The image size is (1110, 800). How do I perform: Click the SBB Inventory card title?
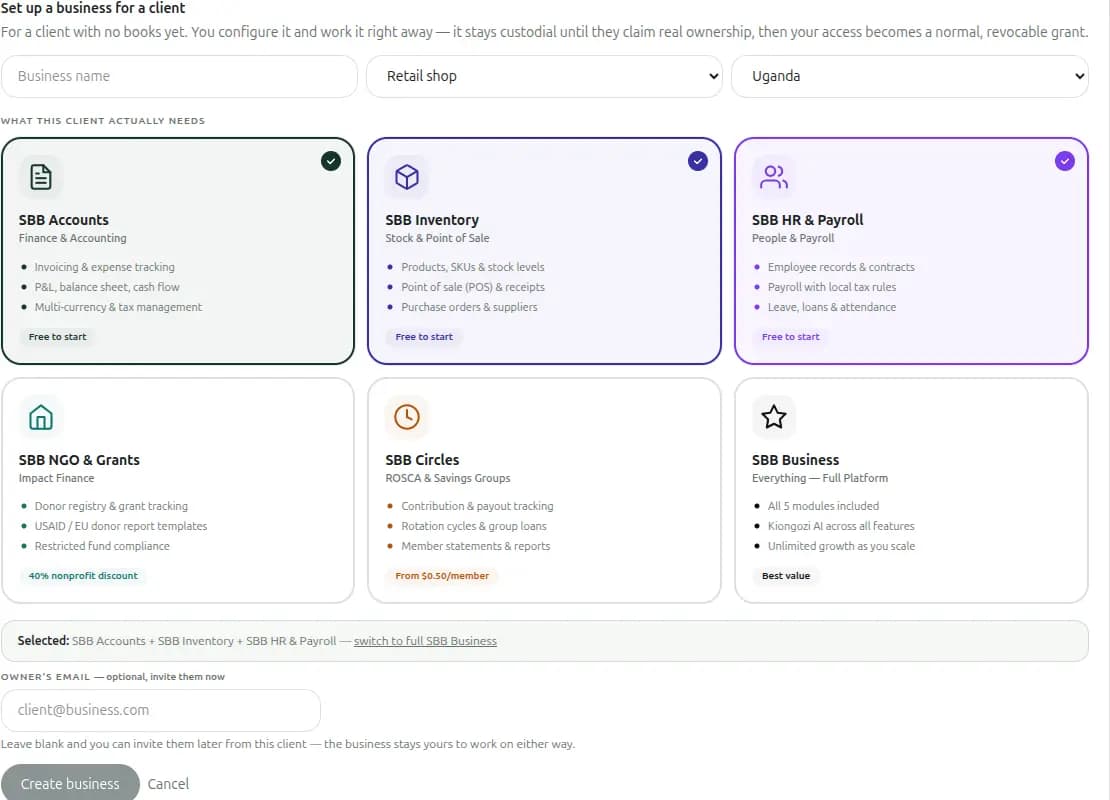click(433, 220)
